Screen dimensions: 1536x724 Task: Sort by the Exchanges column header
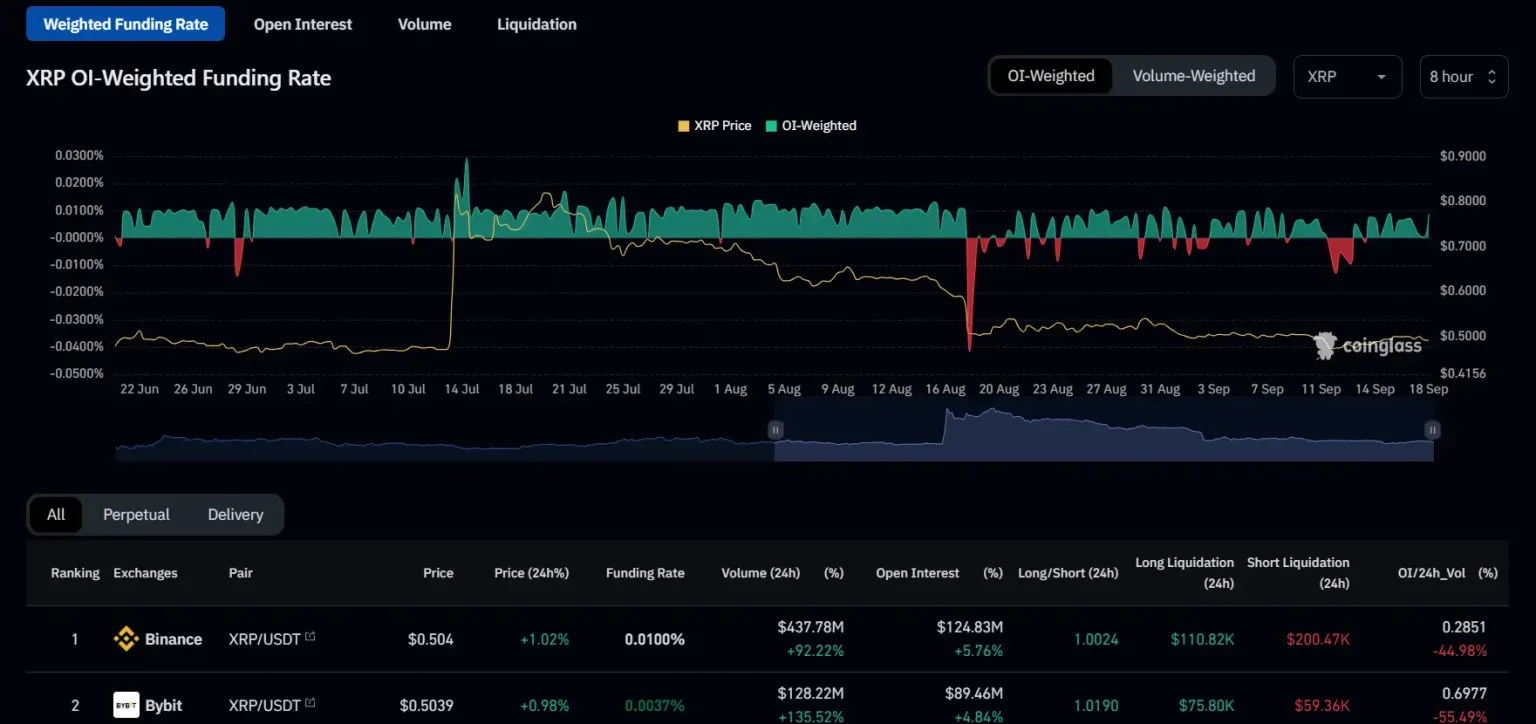point(145,573)
